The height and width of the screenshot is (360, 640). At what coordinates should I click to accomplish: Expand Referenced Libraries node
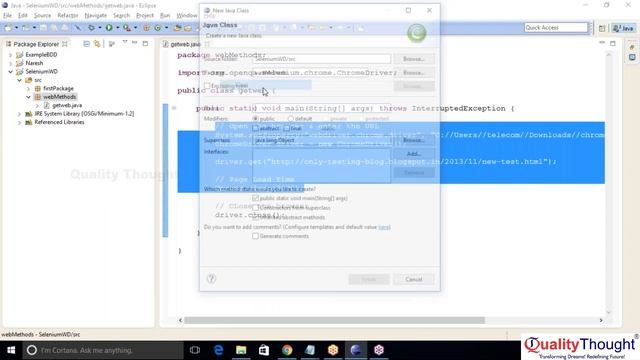[x=19, y=122]
